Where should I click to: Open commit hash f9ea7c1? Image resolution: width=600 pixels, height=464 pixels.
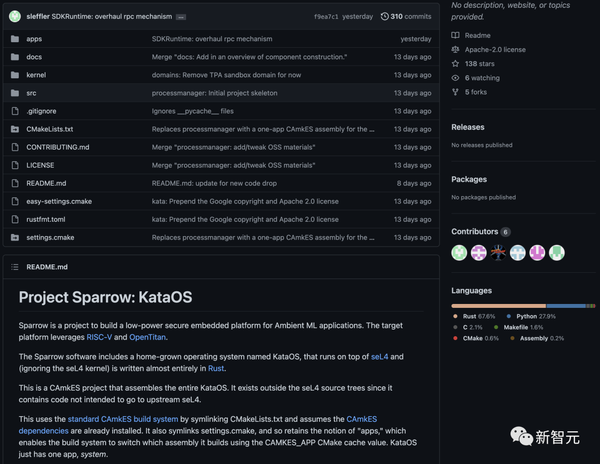[327, 16]
